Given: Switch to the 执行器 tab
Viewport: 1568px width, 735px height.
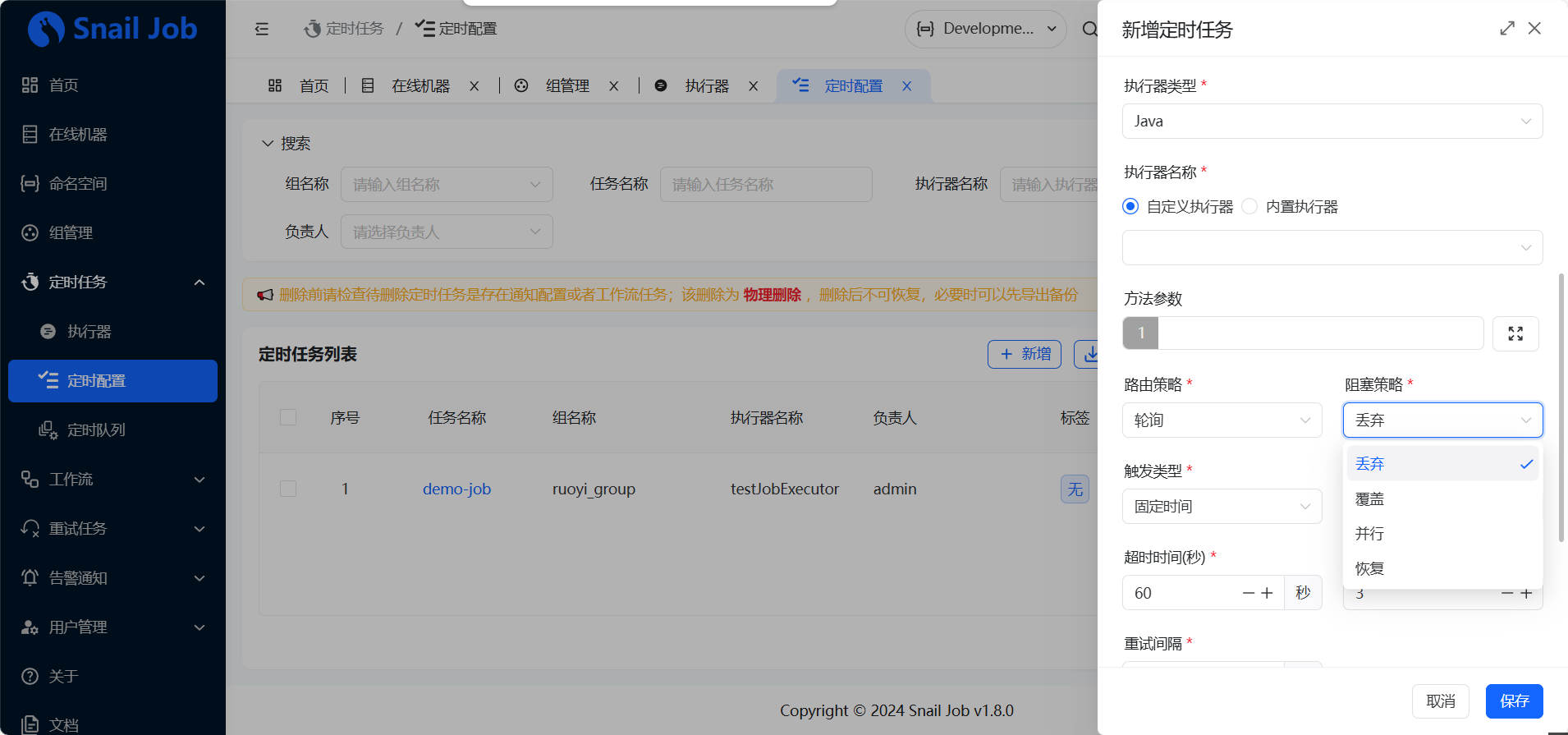Looking at the screenshot, I should (706, 86).
